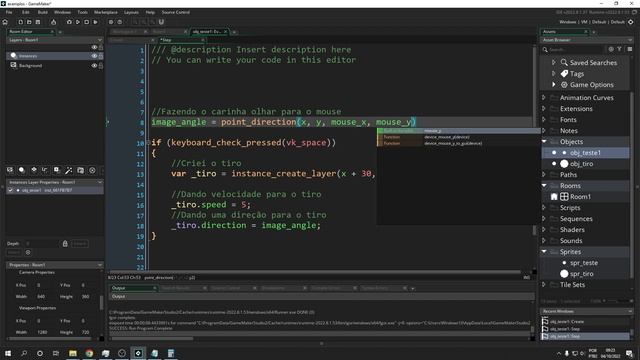Launch Chrome from the Windows taskbar
Screen dimensions: 640x360
tap(89, 353)
